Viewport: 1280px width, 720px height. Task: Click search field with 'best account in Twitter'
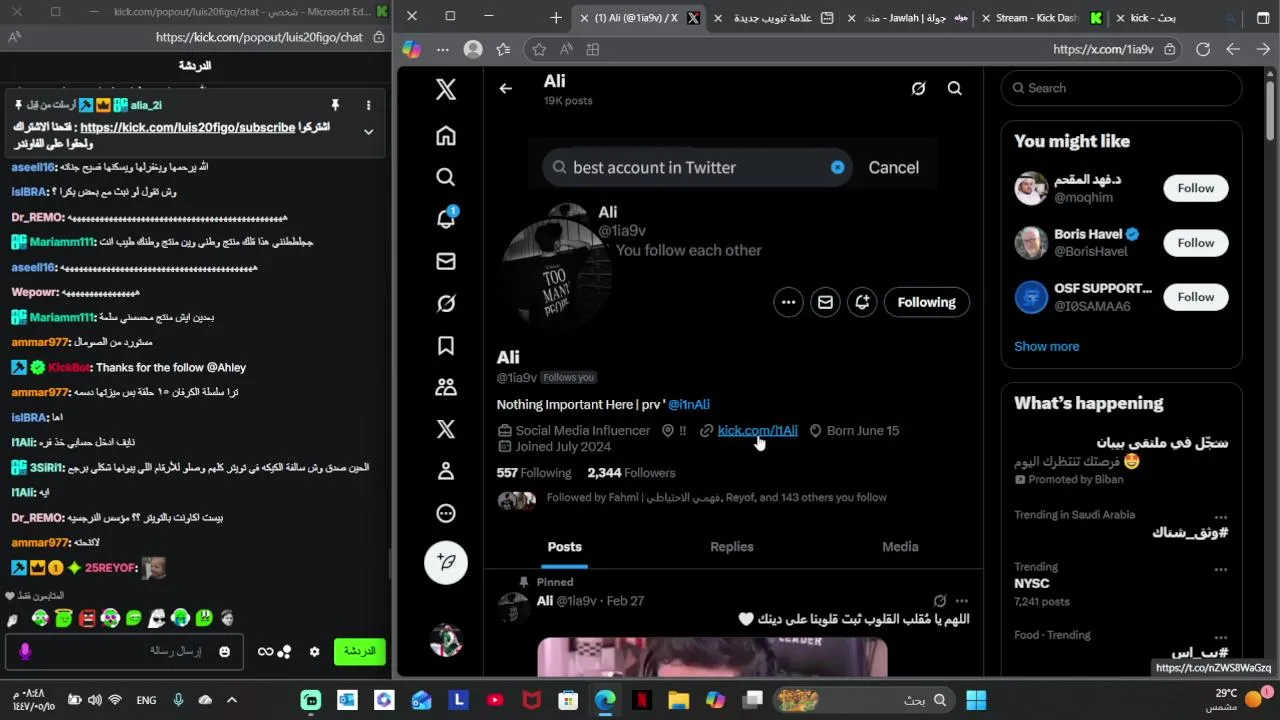697,167
